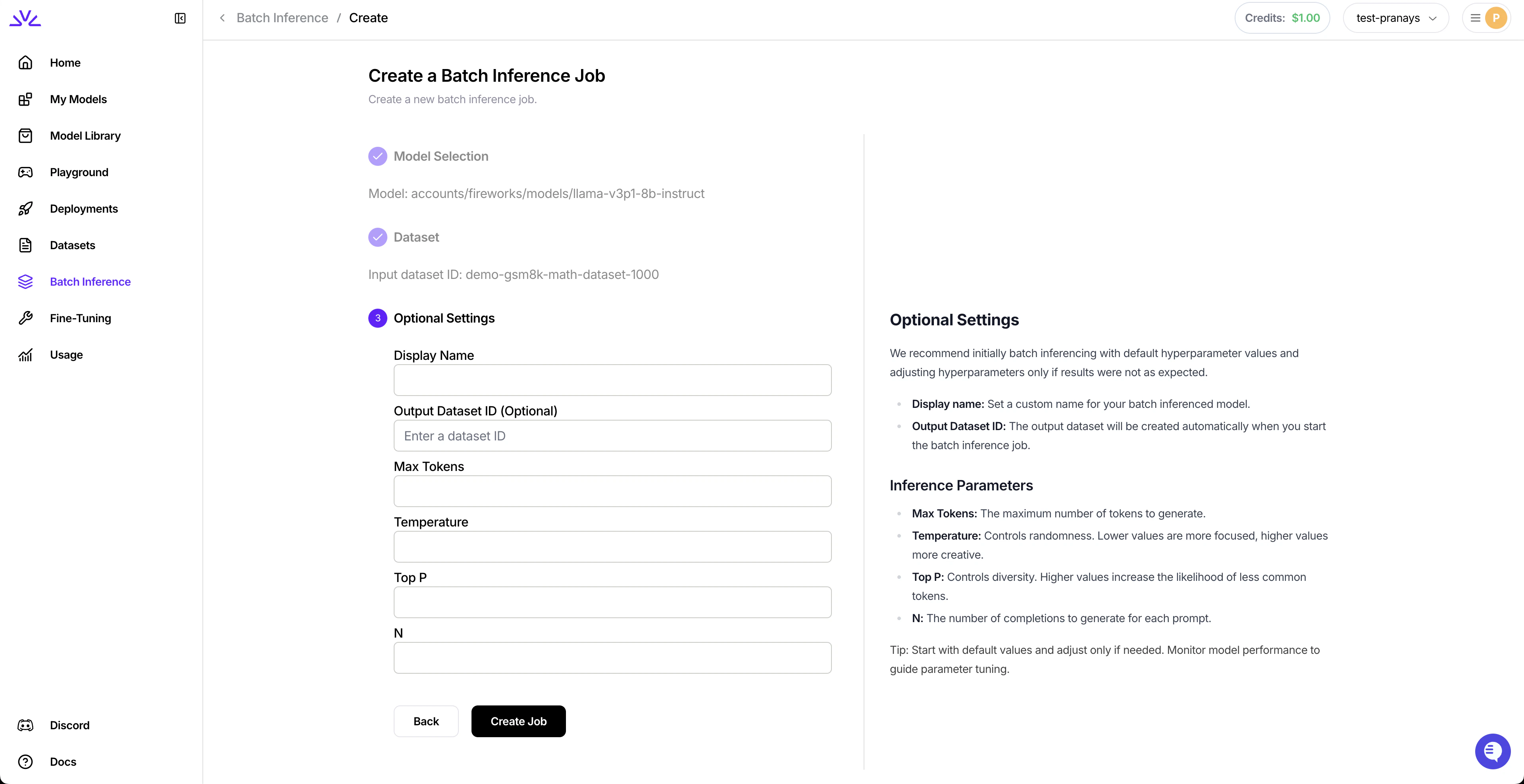Select the Fine-Tuning wrench icon
The height and width of the screenshot is (784, 1524).
[26, 317]
